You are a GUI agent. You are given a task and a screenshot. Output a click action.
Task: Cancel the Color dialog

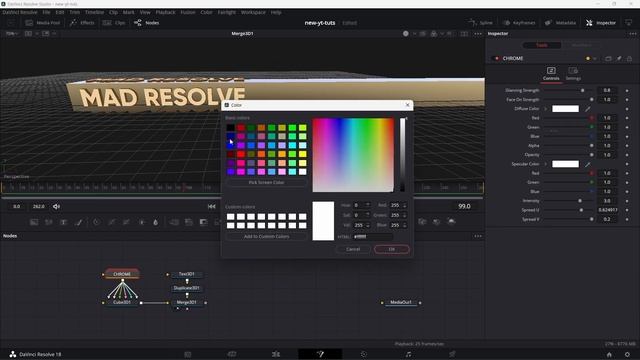353,249
